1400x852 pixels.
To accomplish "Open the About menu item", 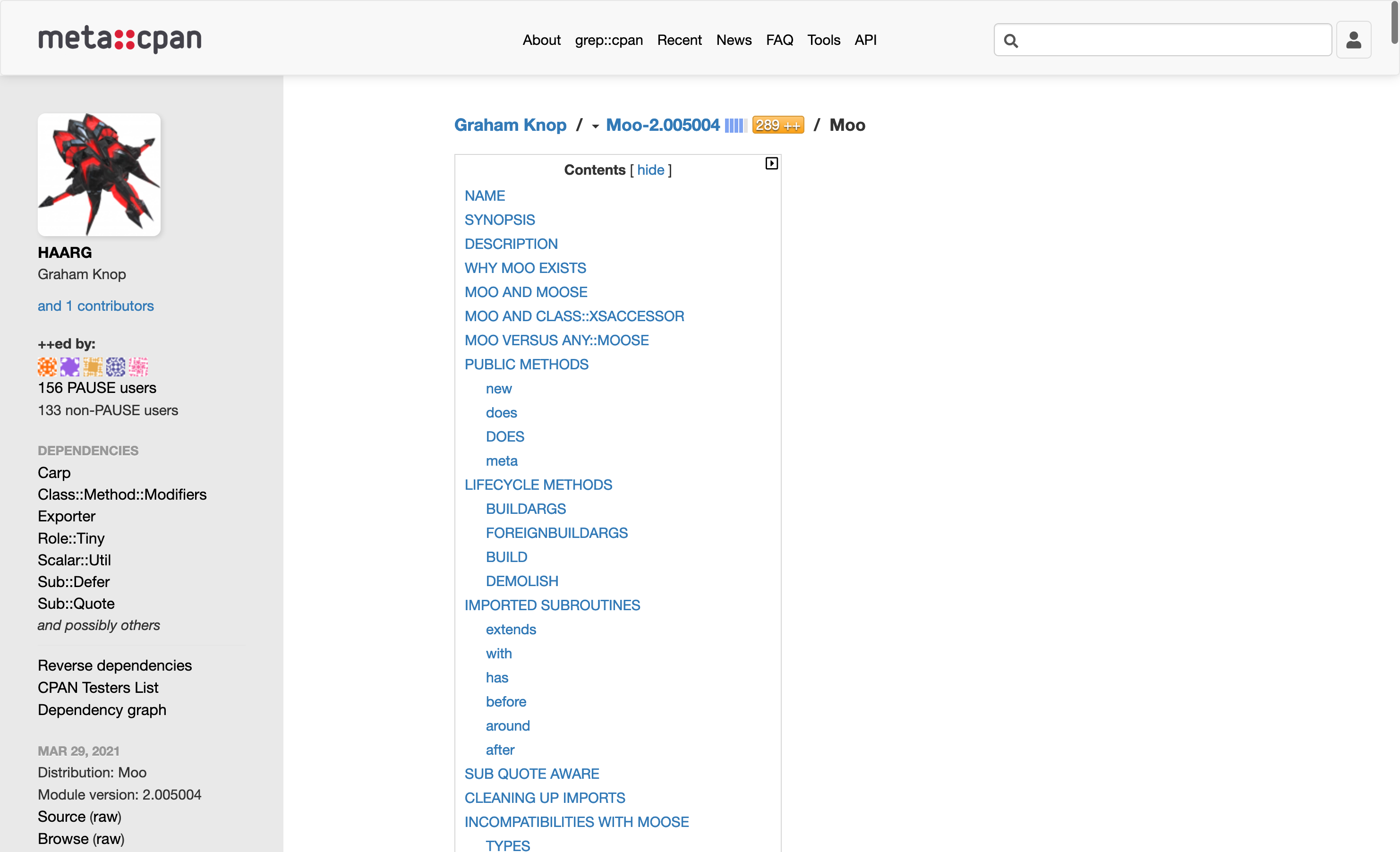I will pos(541,40).
